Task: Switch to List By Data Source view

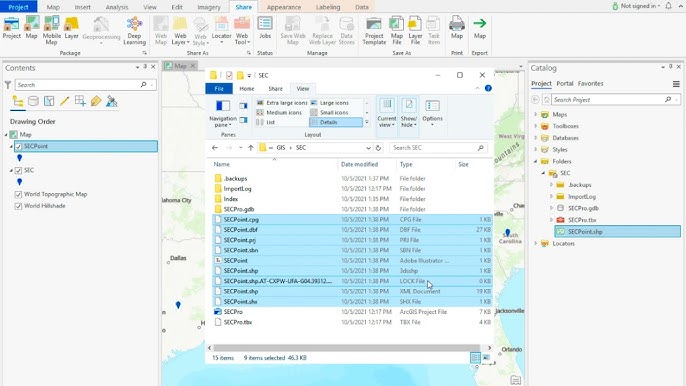Action: tap(33, 102)
